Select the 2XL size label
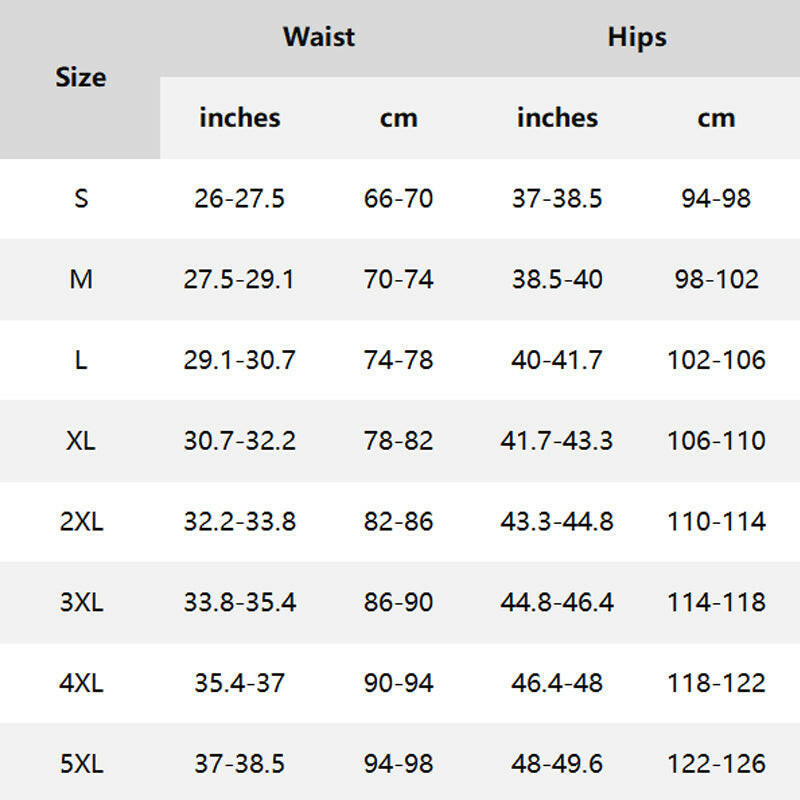Image resolution: width=800 pixels, height=800 pixels. point(81,522)
